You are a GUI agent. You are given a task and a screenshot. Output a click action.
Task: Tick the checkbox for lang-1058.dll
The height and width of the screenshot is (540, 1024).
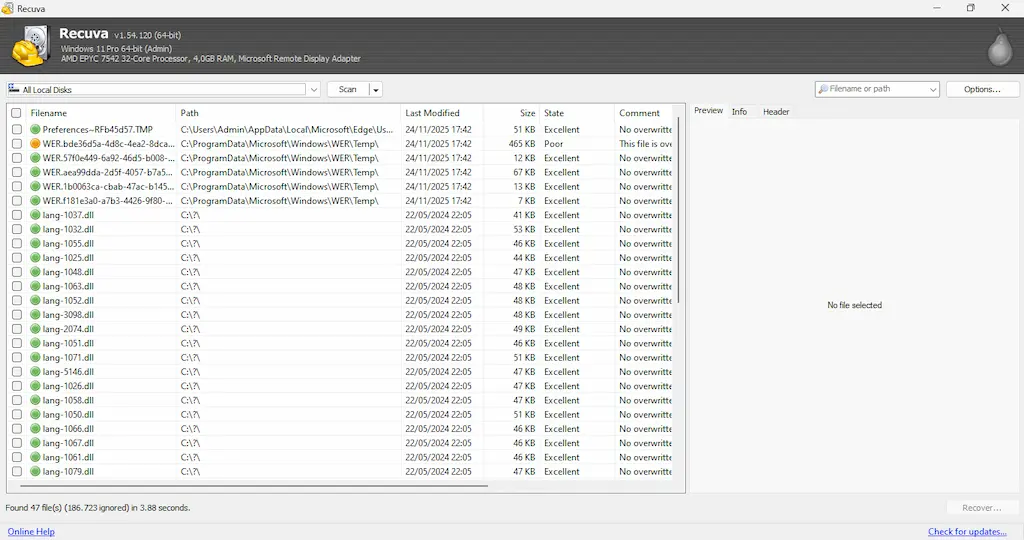[17, 400]
